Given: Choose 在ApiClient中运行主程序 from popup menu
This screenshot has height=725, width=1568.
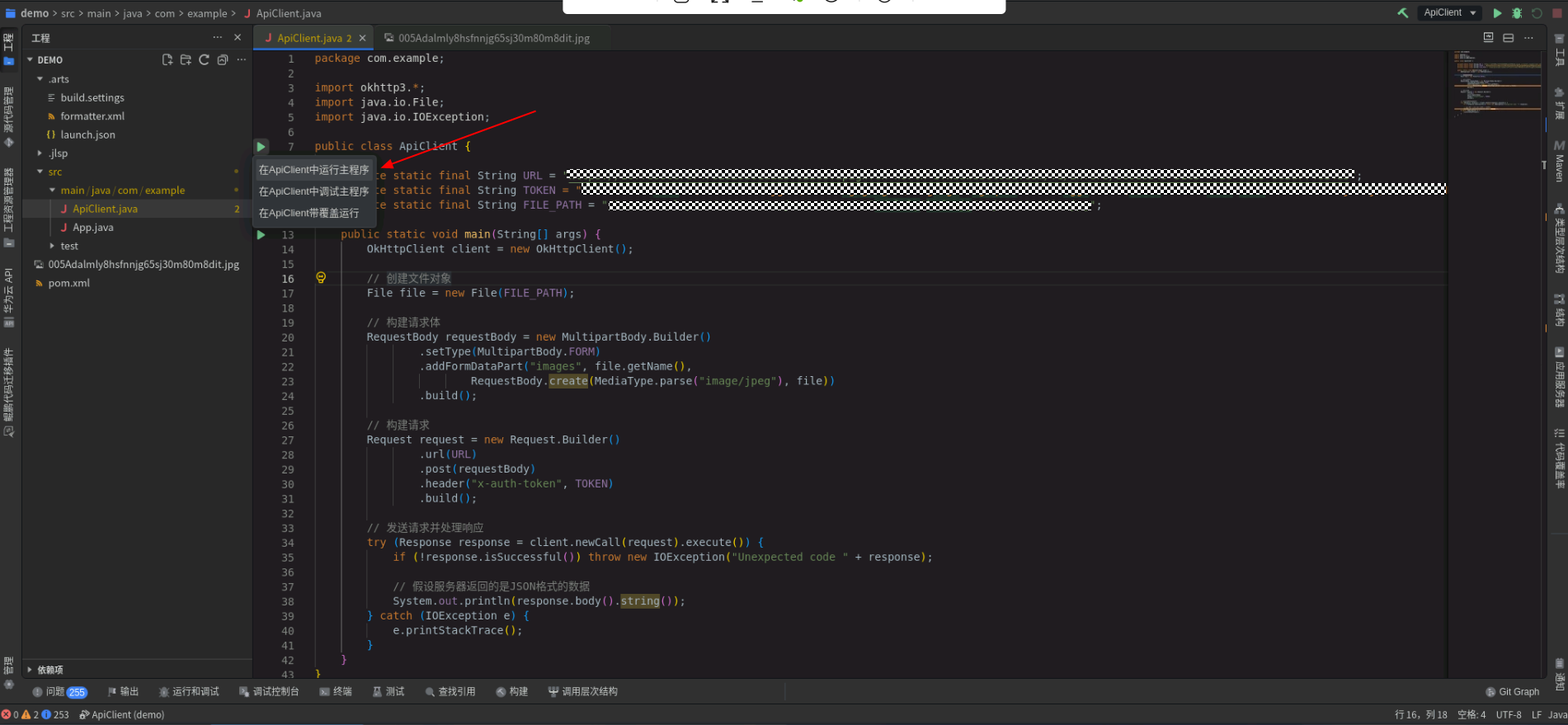Looking at the screenshot, I should pos(314,170).
